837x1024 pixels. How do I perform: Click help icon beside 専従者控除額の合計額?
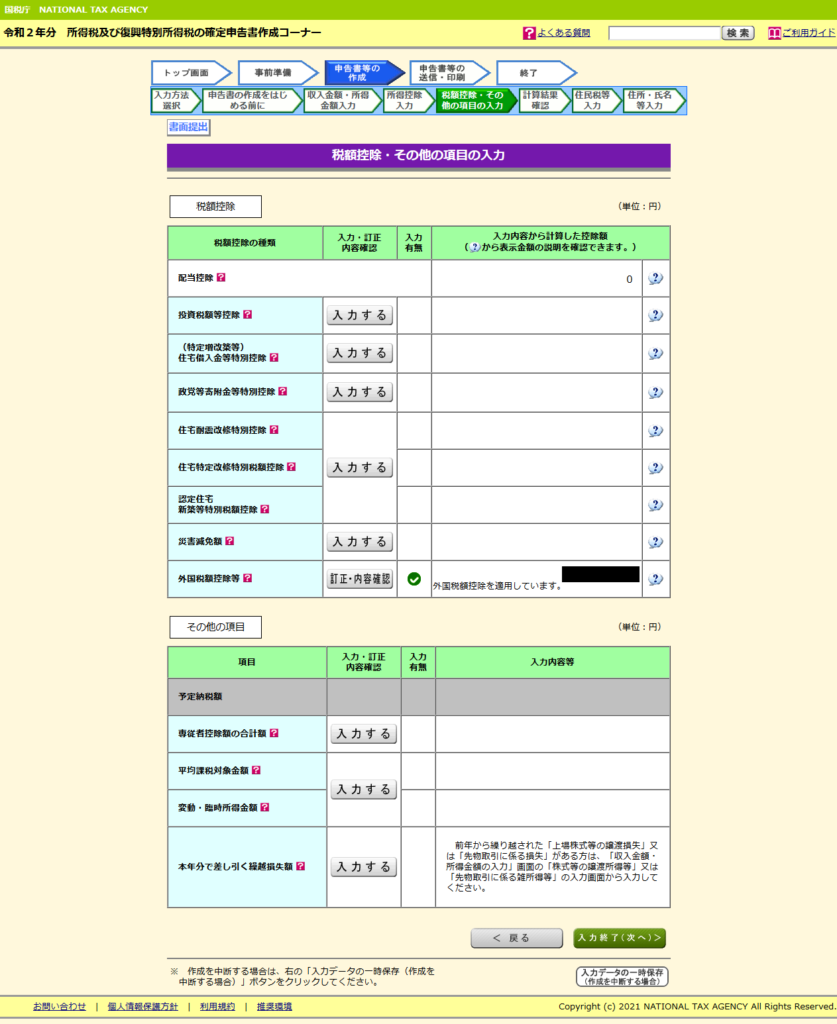point(273,733)
